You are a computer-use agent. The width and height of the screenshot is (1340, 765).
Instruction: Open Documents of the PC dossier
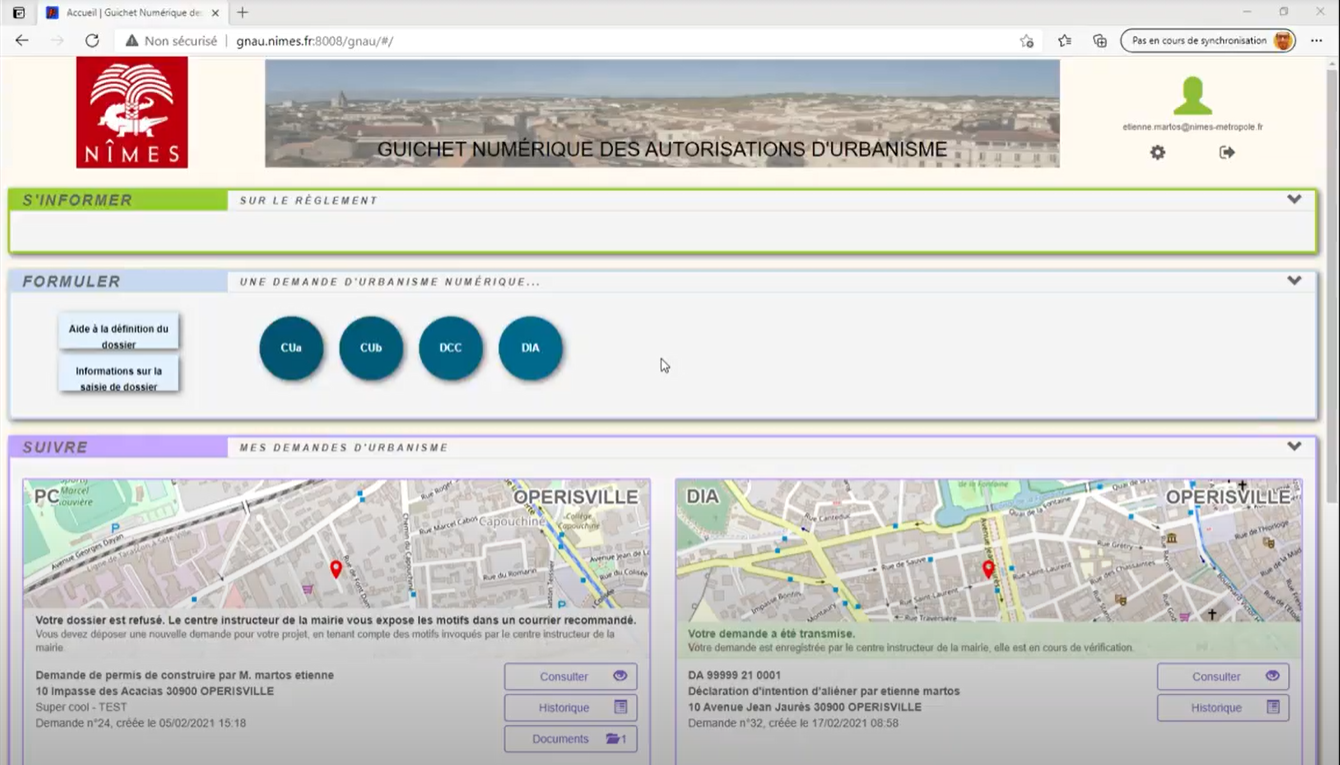point(570,739)
